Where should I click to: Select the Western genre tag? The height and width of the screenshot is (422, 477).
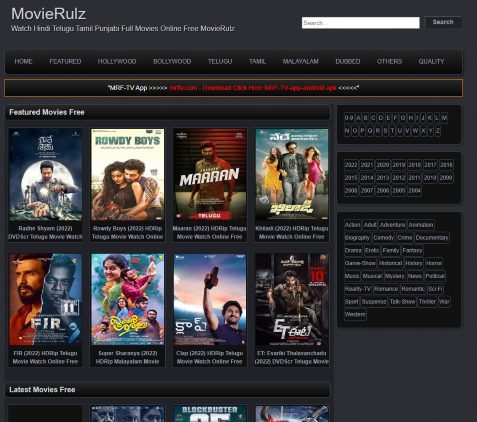tap(355, 314)
